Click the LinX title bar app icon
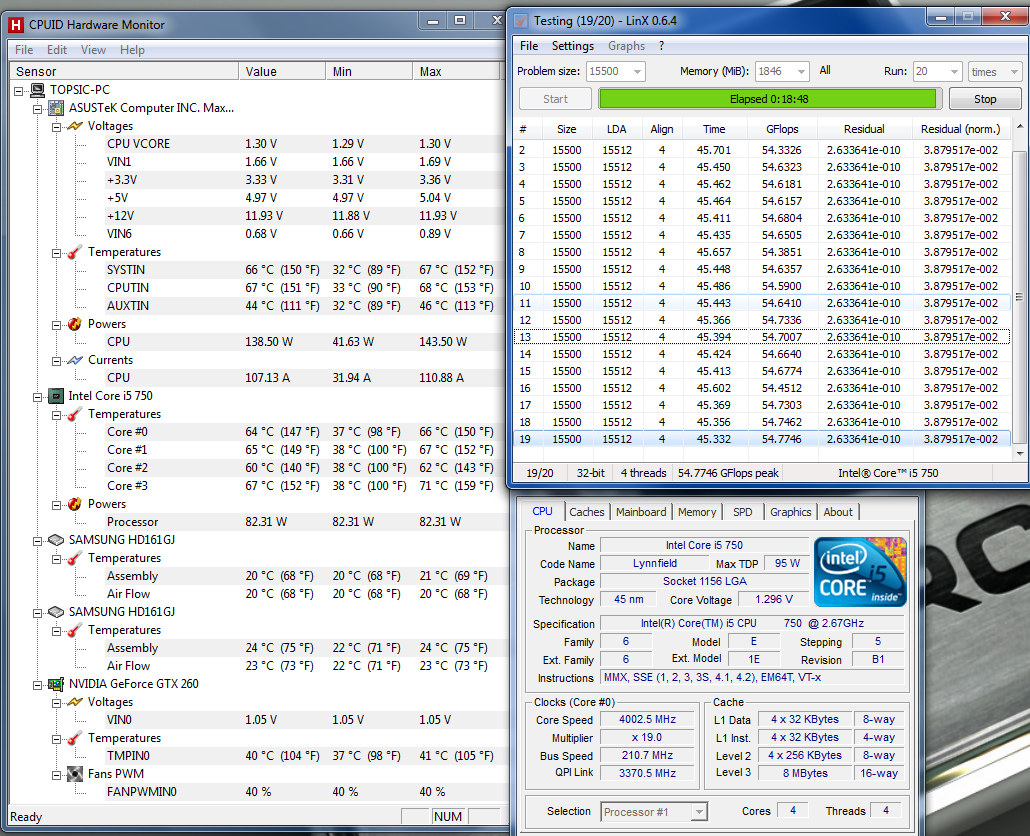This screenshot has width=1030, height=836. click(x=520, y=21)
